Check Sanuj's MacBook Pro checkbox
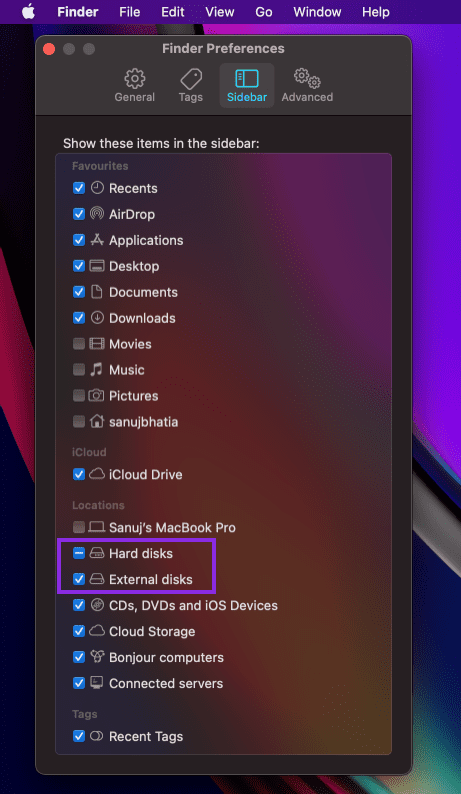This screenshot has width=461, height=794. [x=79, y=527]
